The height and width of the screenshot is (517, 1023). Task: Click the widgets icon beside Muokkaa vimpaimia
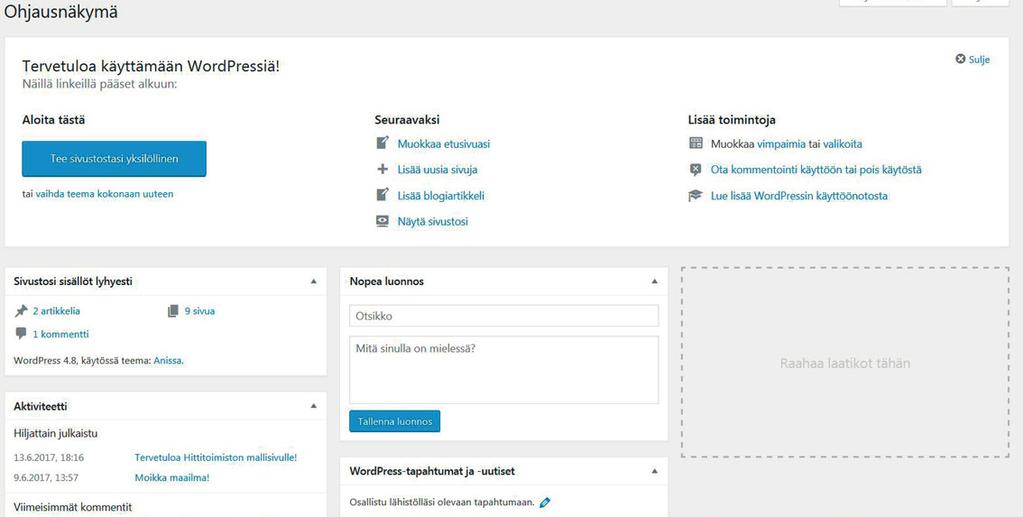click(696, 143)
